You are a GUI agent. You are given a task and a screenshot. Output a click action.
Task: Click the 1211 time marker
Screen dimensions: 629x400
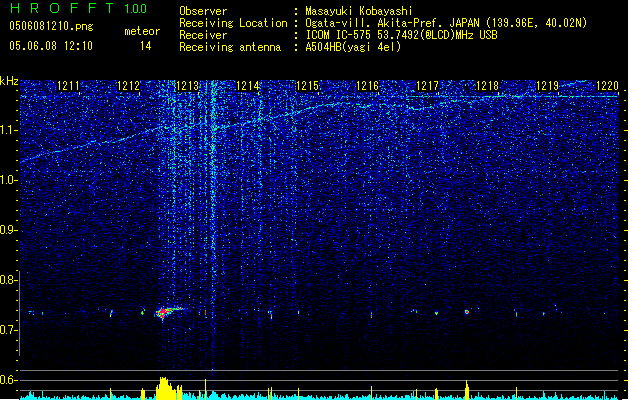tap(69, 86)
